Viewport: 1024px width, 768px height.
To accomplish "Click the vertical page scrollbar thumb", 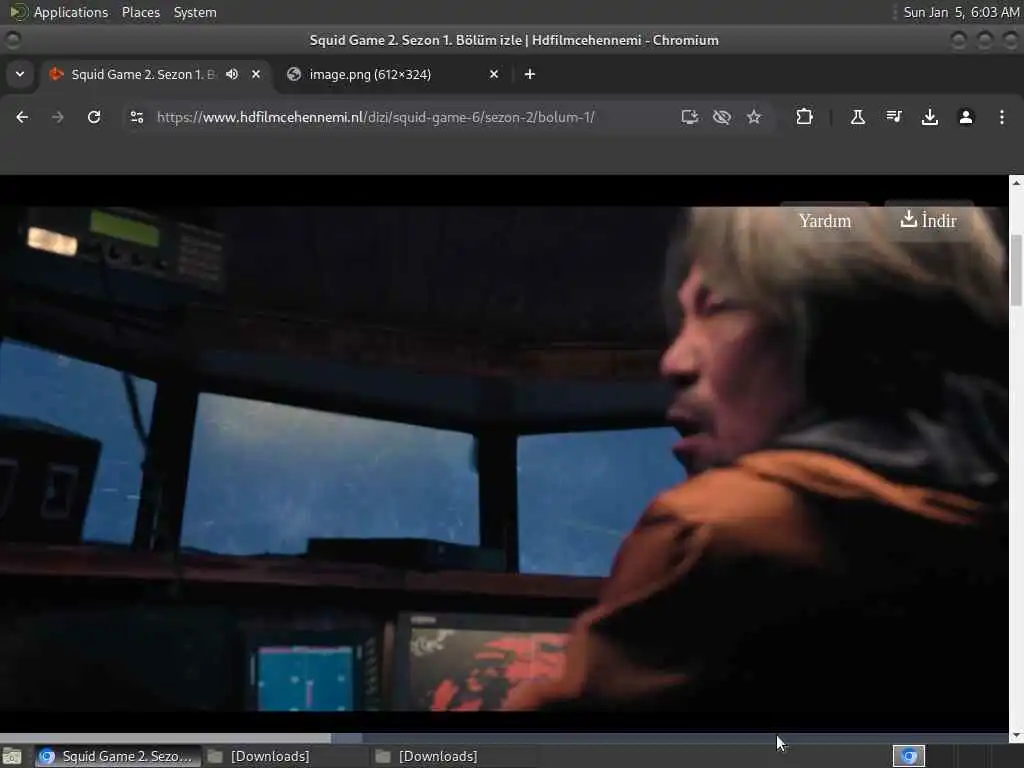I will click(1016, 269).
